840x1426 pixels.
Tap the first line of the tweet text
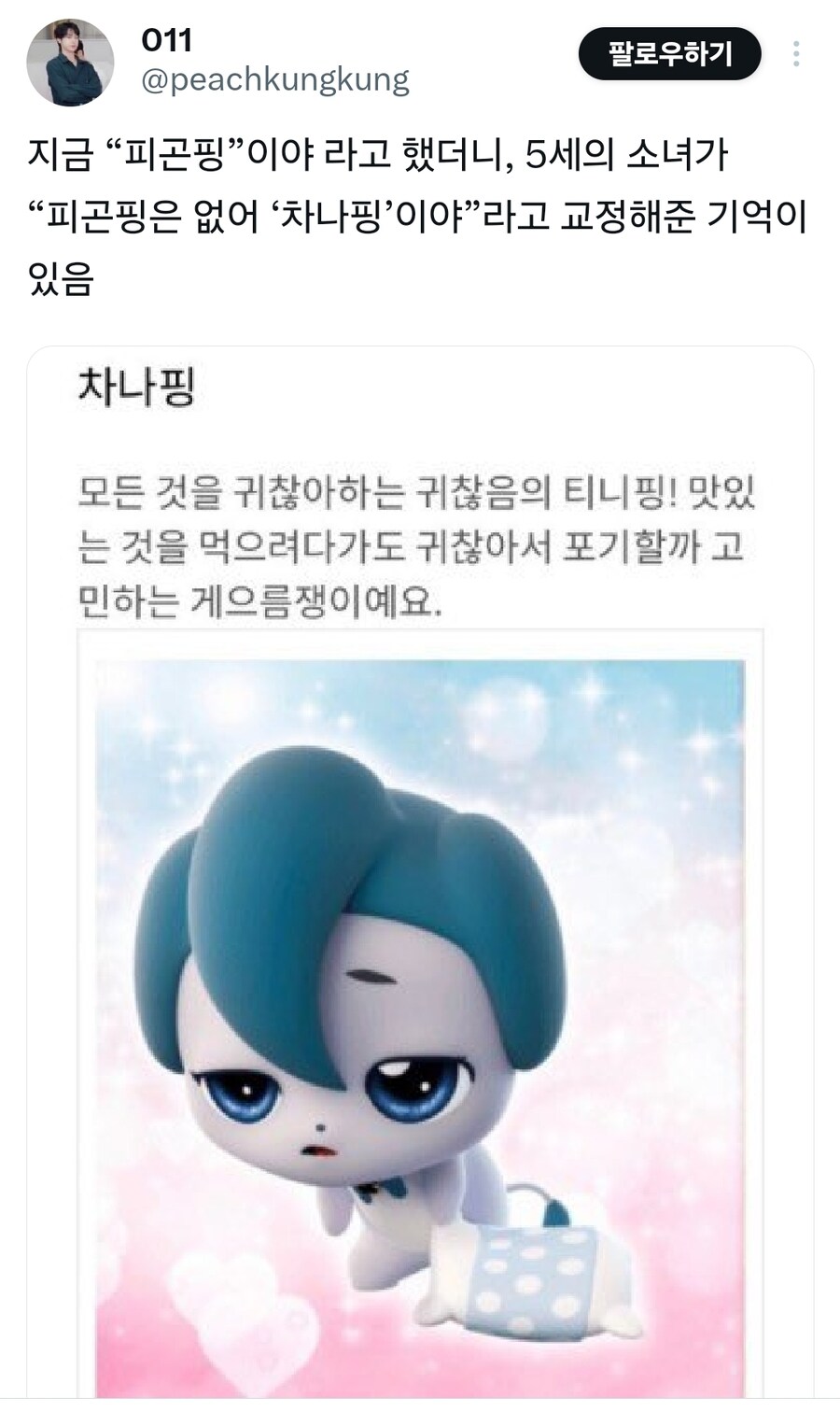coord(378,155)
